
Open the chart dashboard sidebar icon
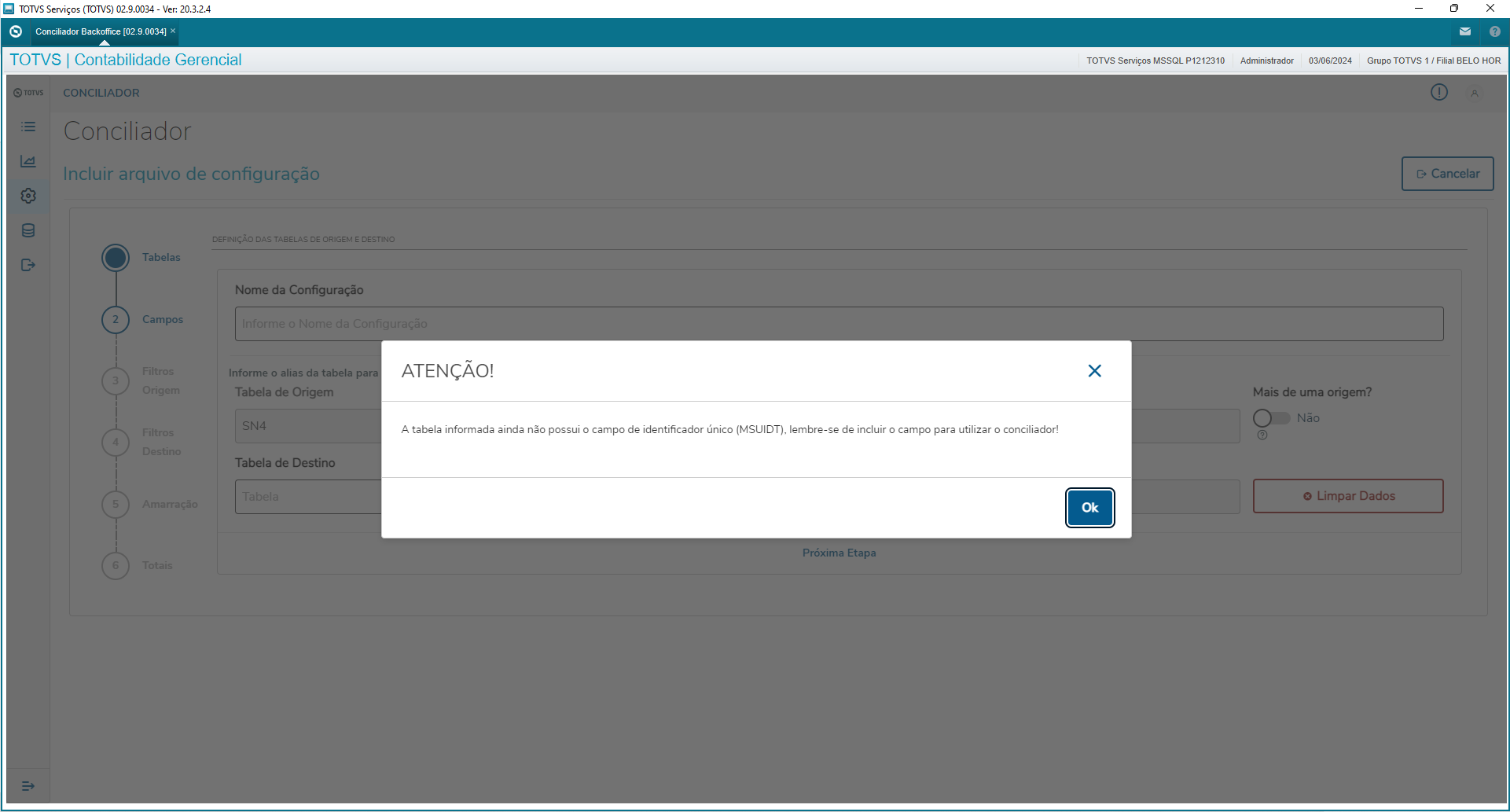[x=28, y=161]
